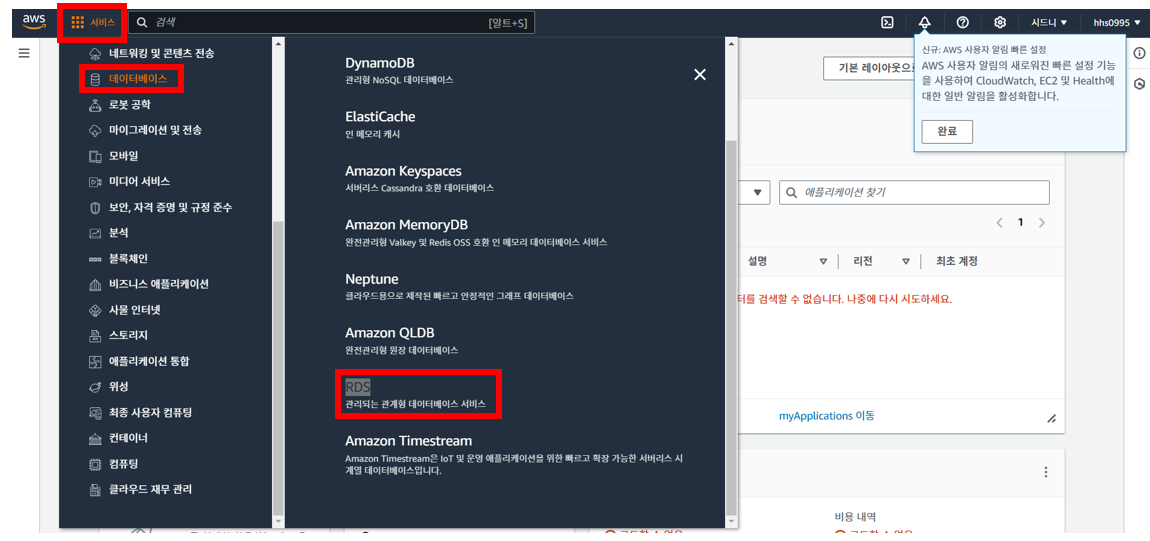
Task: Sort by 리전 column arrow
Action: point(906,261)
